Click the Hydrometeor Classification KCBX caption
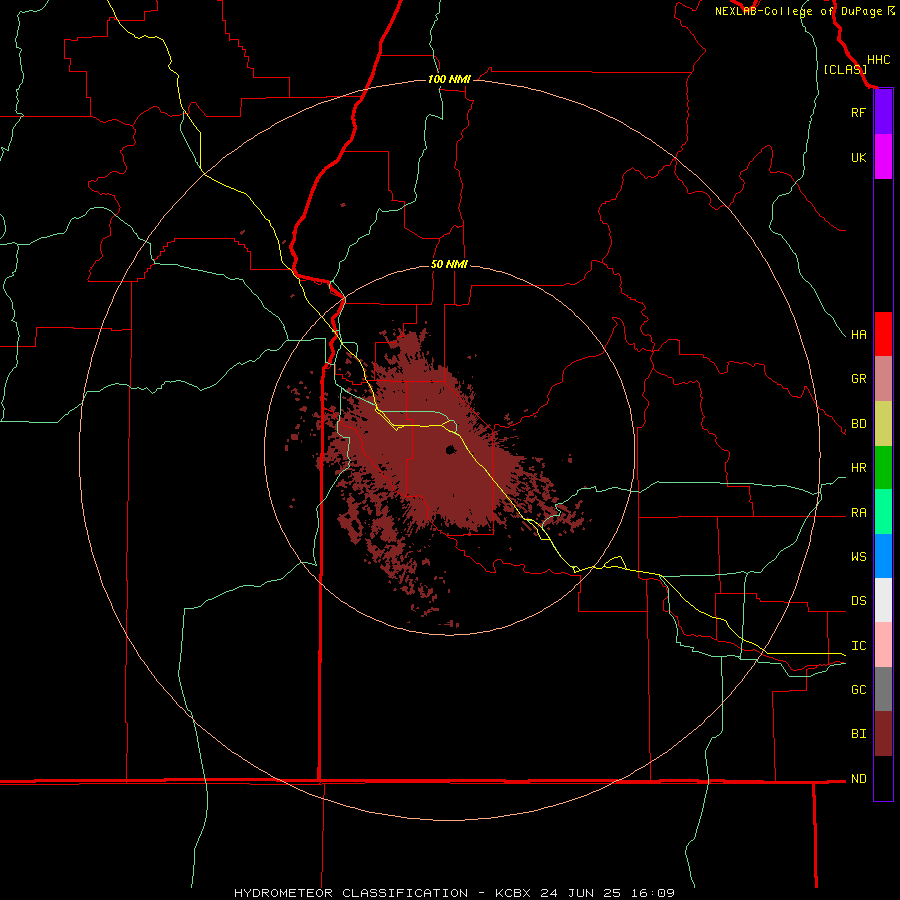Screen dimensions: 900x900 click(x=454, y=893)
